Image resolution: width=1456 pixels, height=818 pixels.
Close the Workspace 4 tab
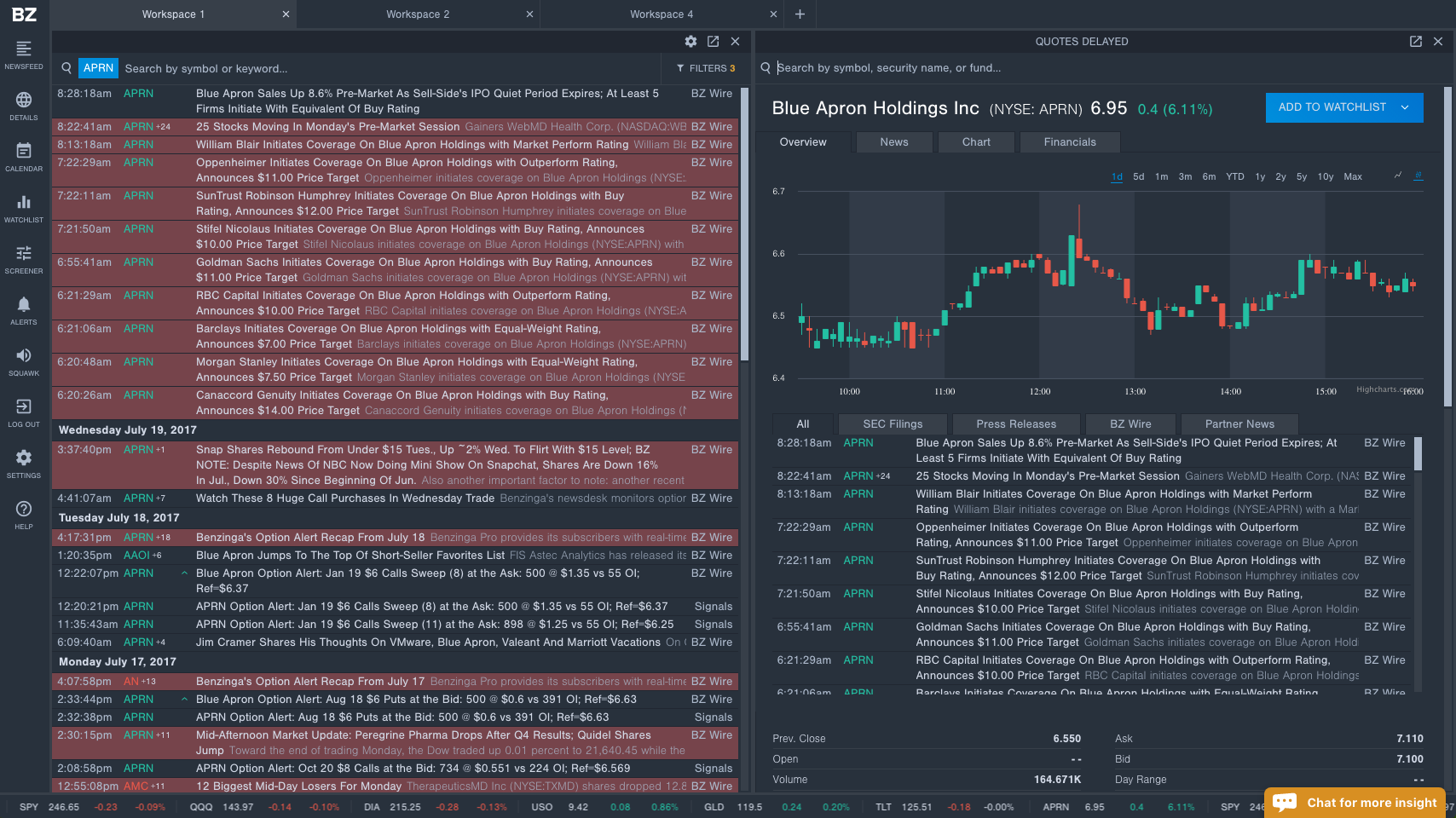(x=773, y=14)
